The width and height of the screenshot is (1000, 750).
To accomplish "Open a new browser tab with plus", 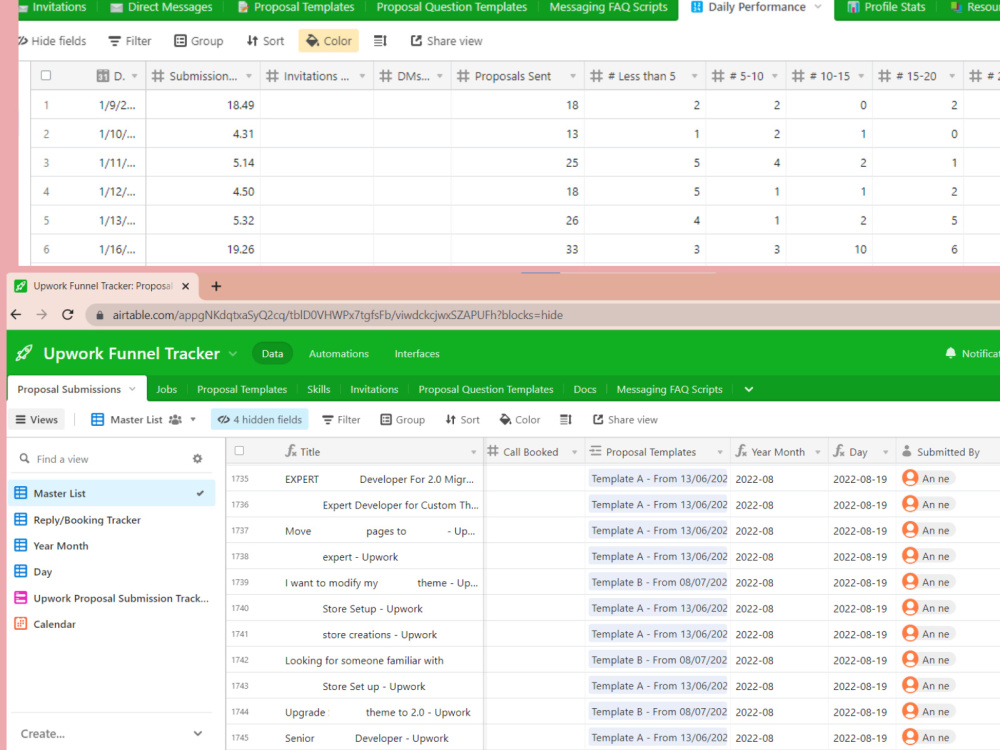I will [x=216, y=286].
